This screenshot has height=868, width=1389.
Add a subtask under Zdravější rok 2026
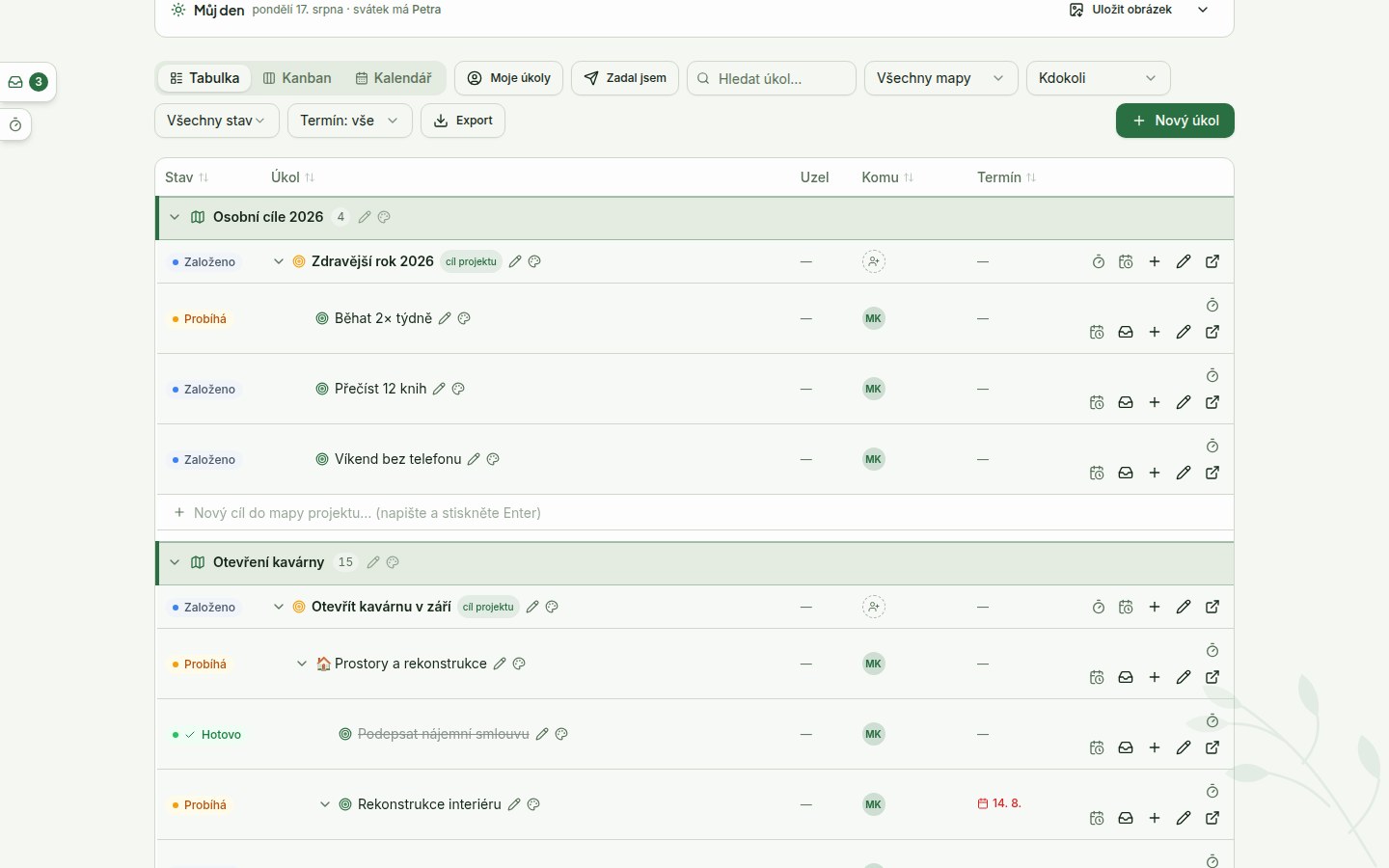1155,261
